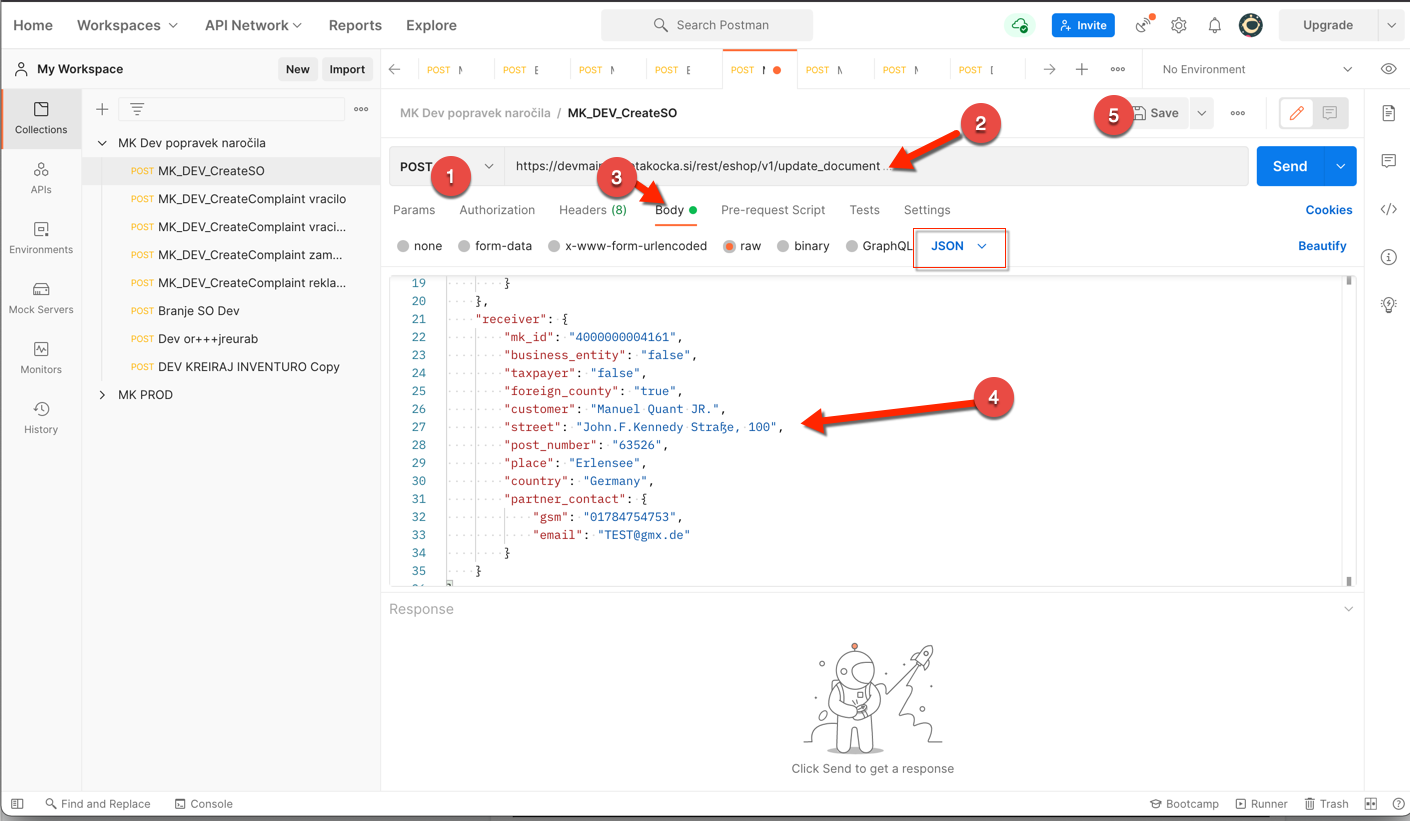
Task: Open the POST method dropdown
Action: (447, 166)
